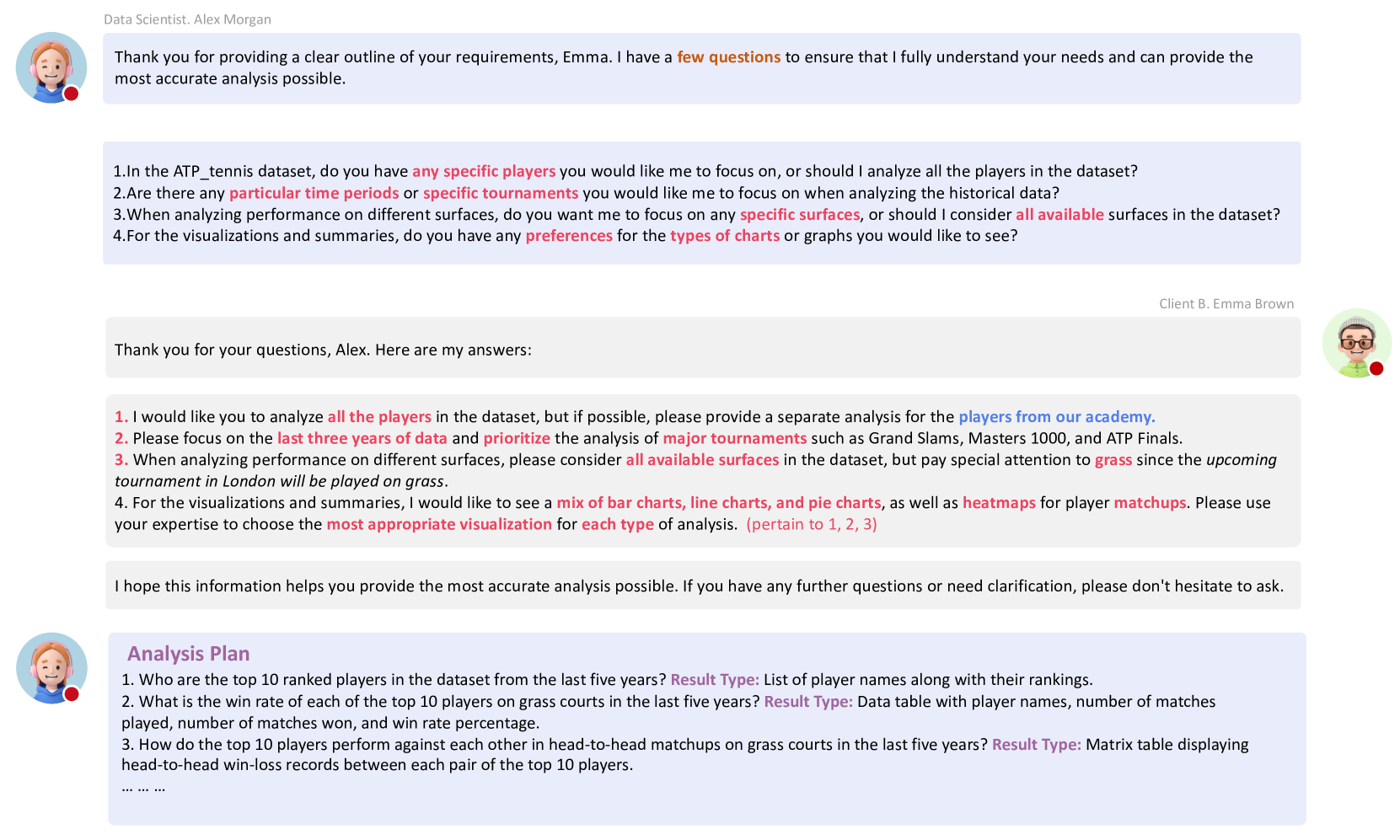Click Alex Morgan's avatar at top
Screen dimensions: 1400x840
pos(51,67)
